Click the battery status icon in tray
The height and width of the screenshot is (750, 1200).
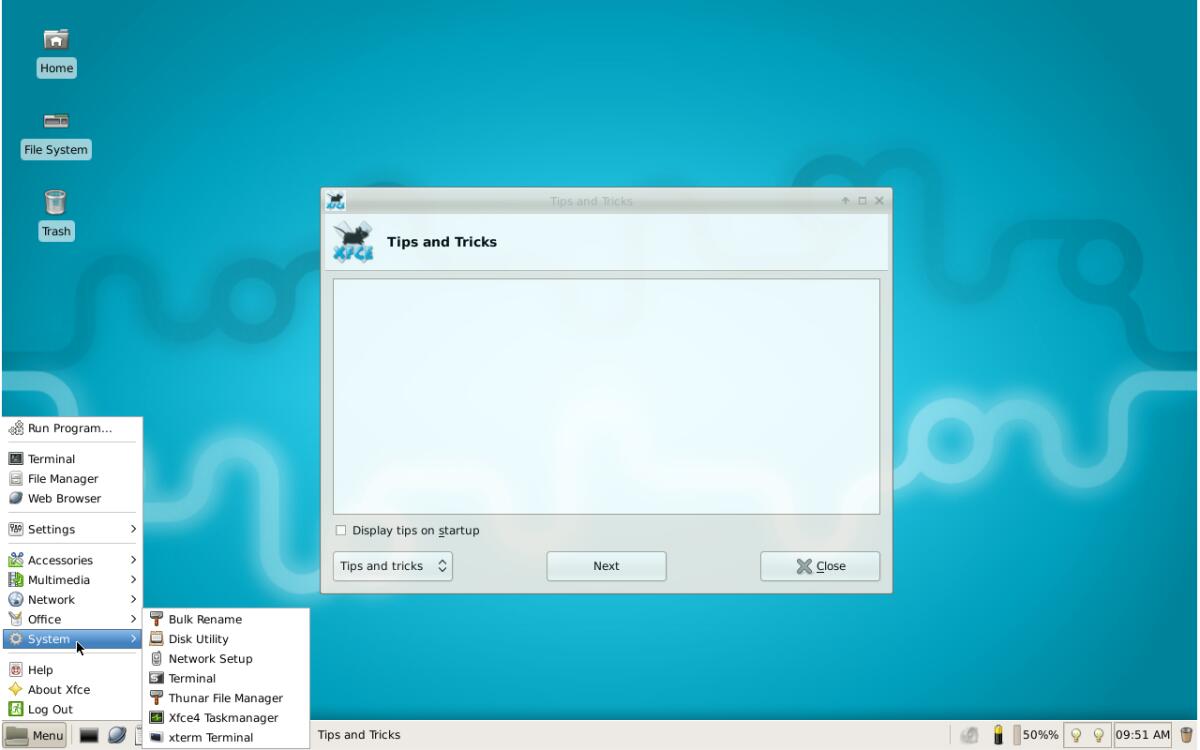point(1000,734)
